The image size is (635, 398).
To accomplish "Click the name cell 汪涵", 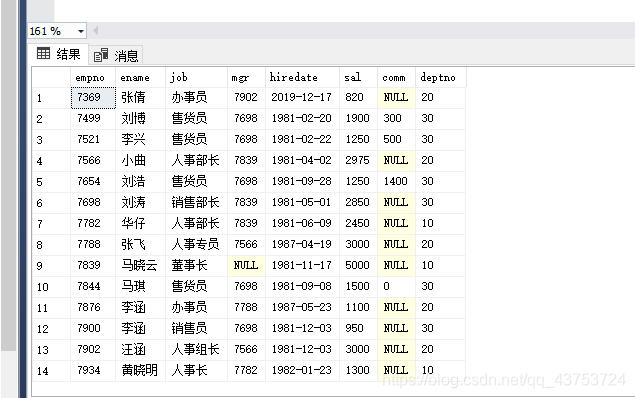I will [141, 350].
